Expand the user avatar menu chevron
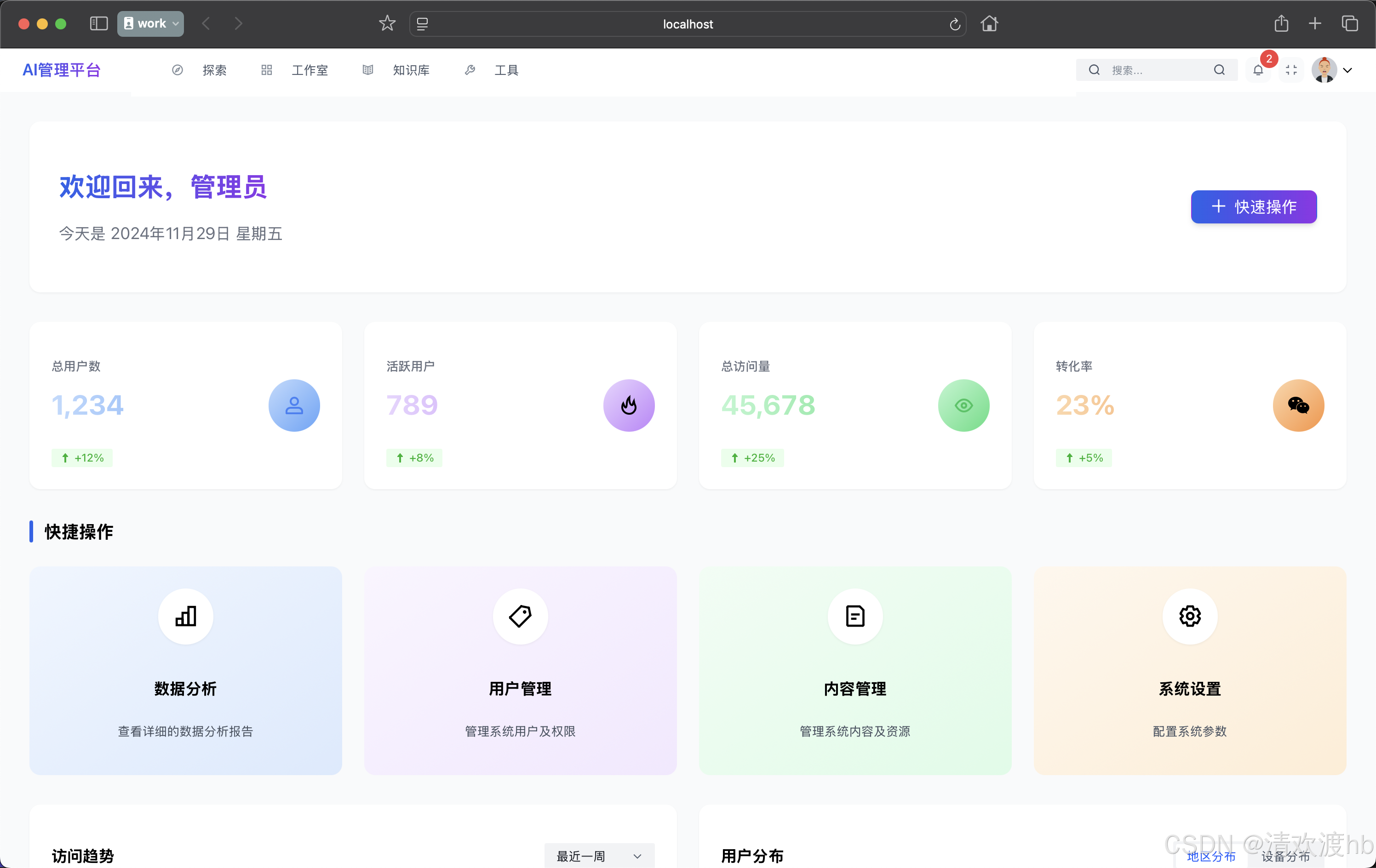1376x868 pixels. [1348, 70]
